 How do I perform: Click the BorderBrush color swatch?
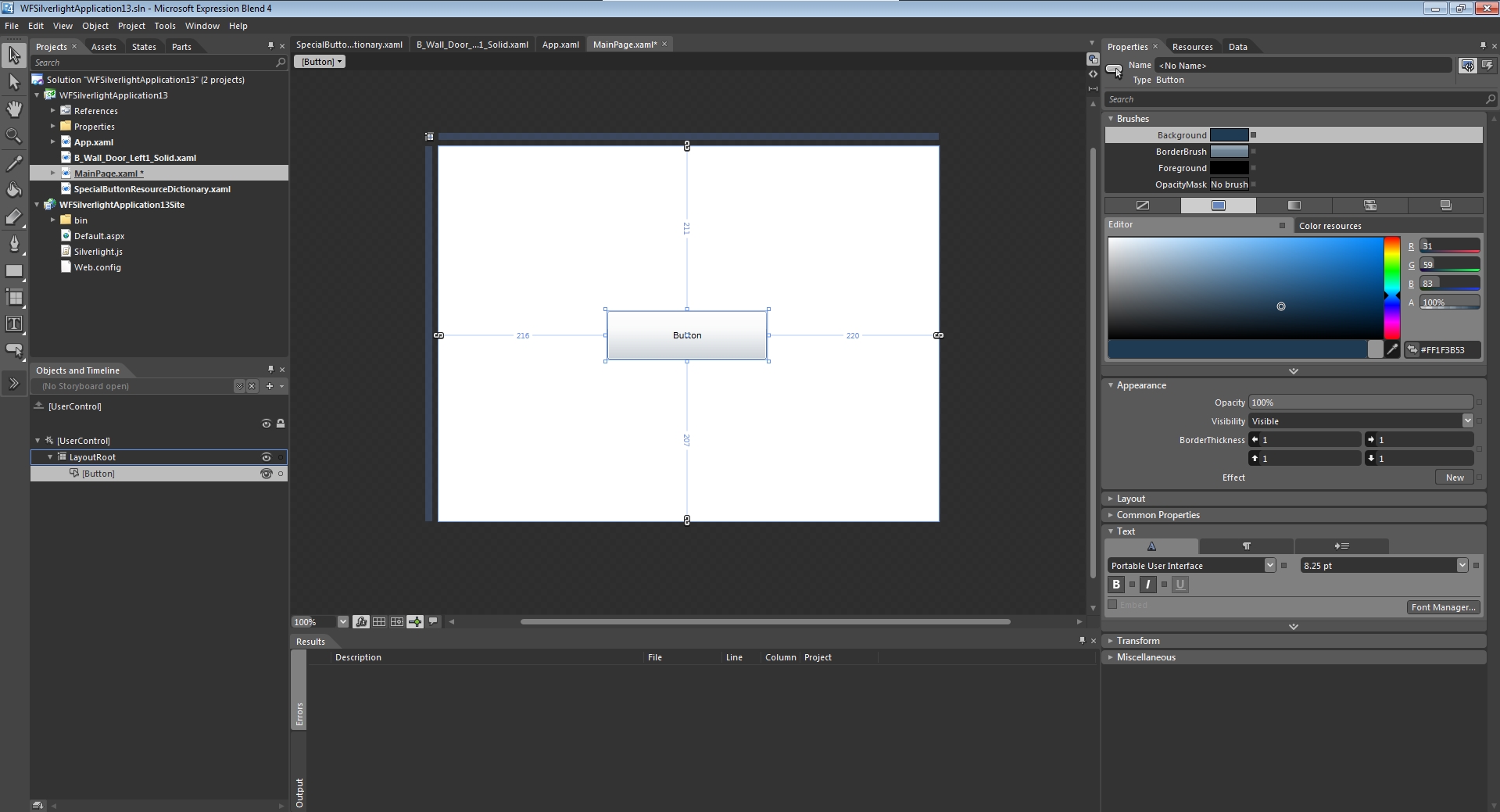click(1229, 152)
